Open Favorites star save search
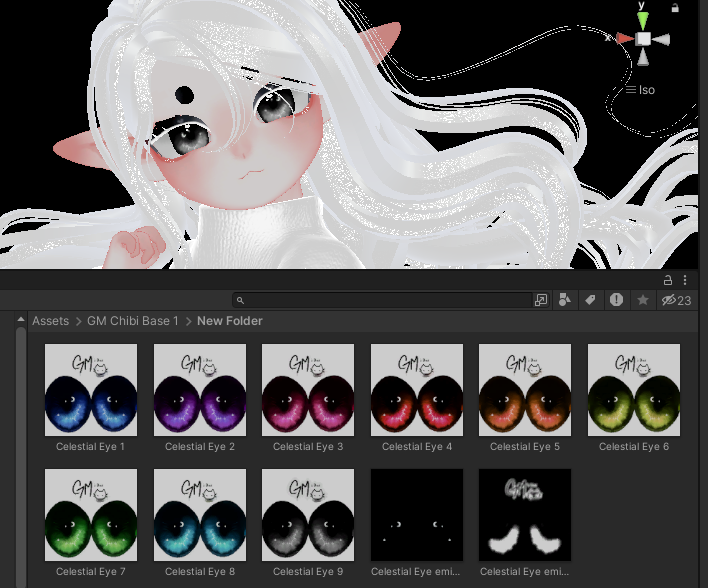The image size is (708, 588). tap(643, 300)
